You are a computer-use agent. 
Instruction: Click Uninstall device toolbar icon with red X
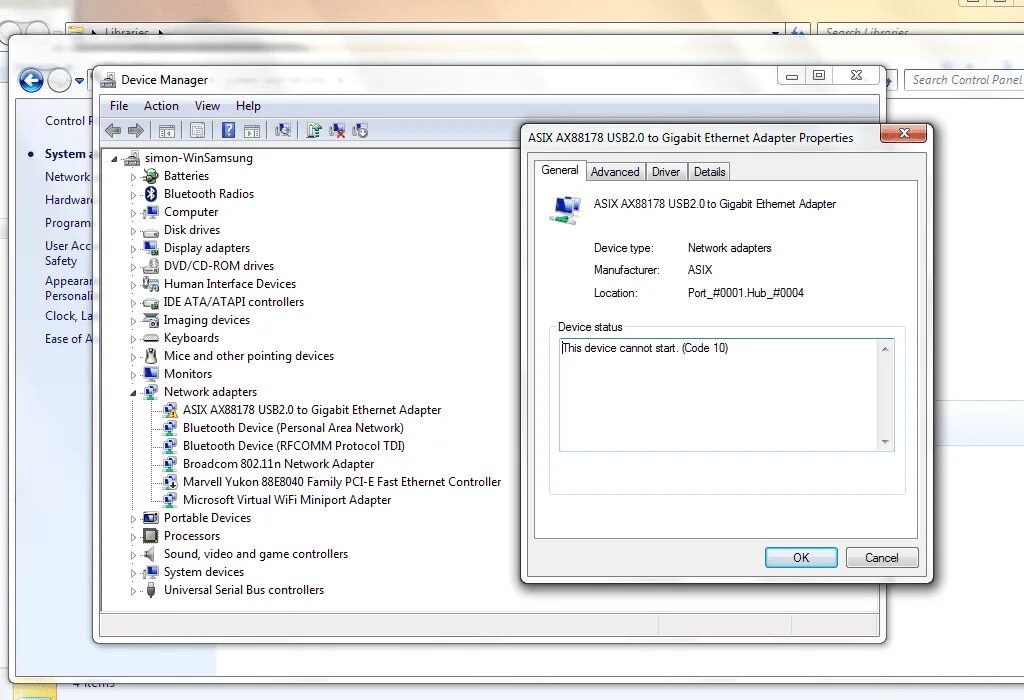pyautogui.click(x=337, y=131)
